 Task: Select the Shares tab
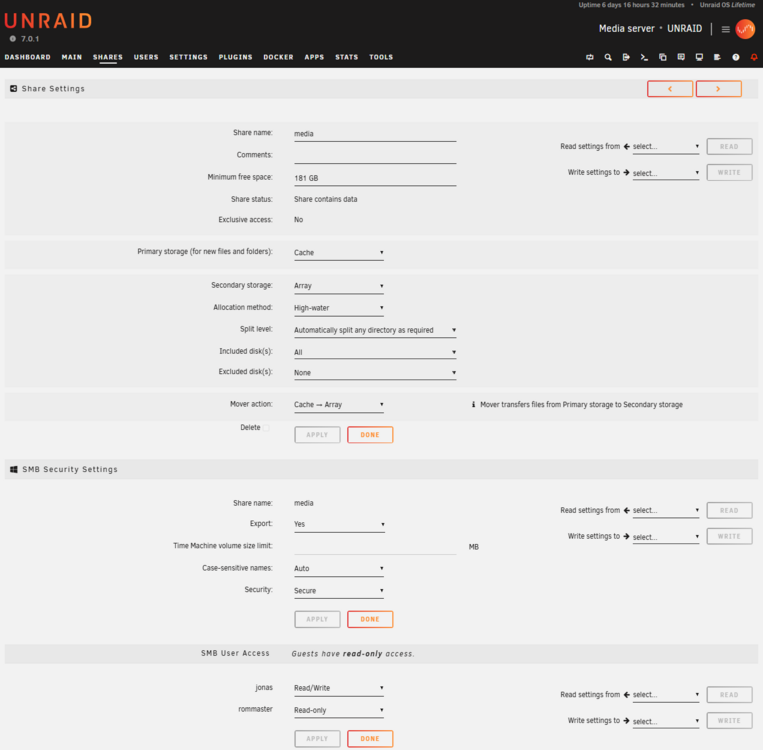pos(108,57)
